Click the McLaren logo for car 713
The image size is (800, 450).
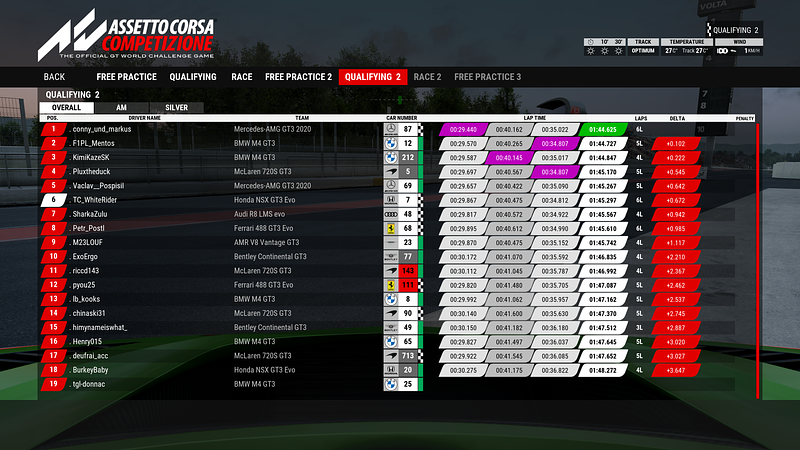point(391,356)
